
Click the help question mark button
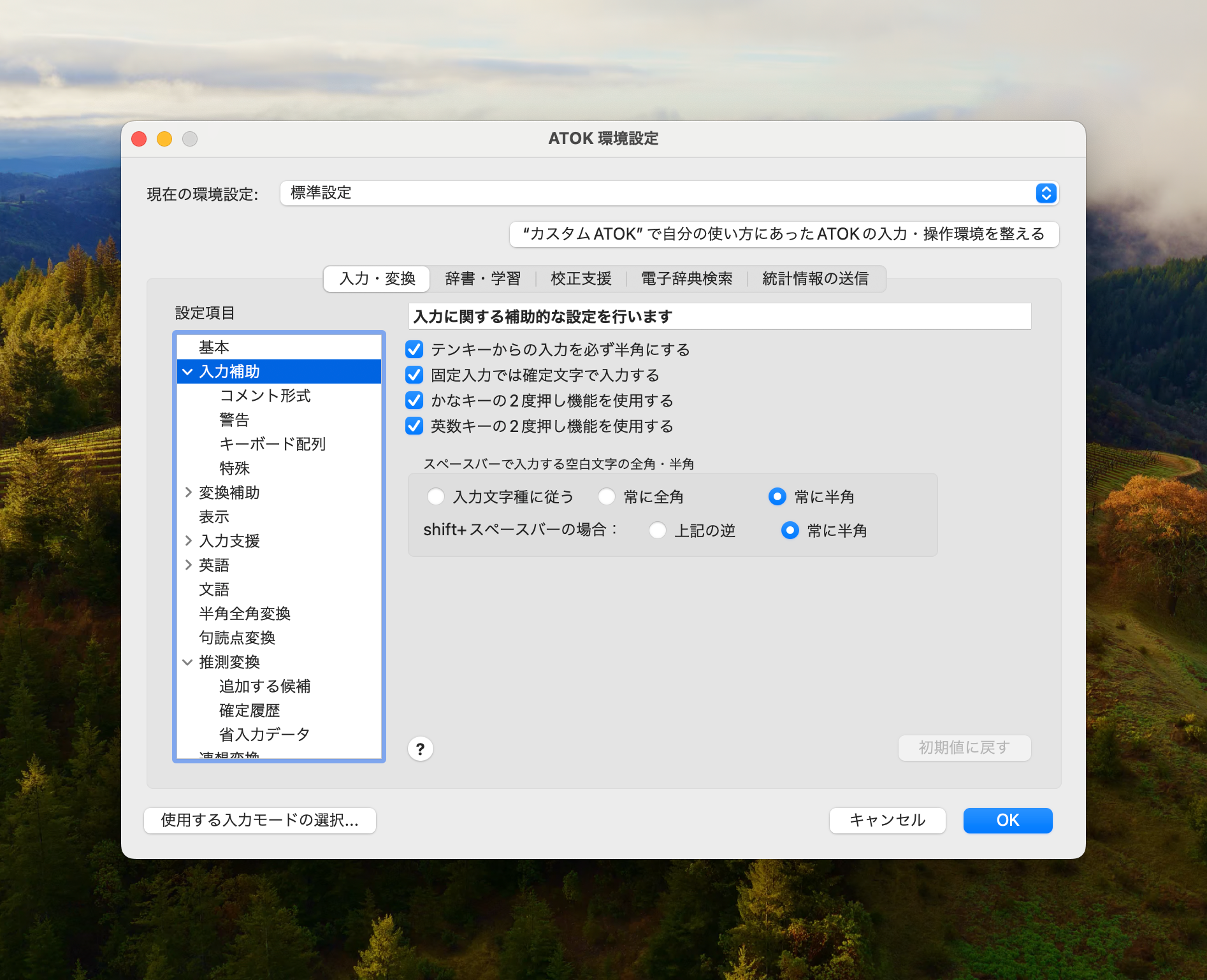[421, 749]
